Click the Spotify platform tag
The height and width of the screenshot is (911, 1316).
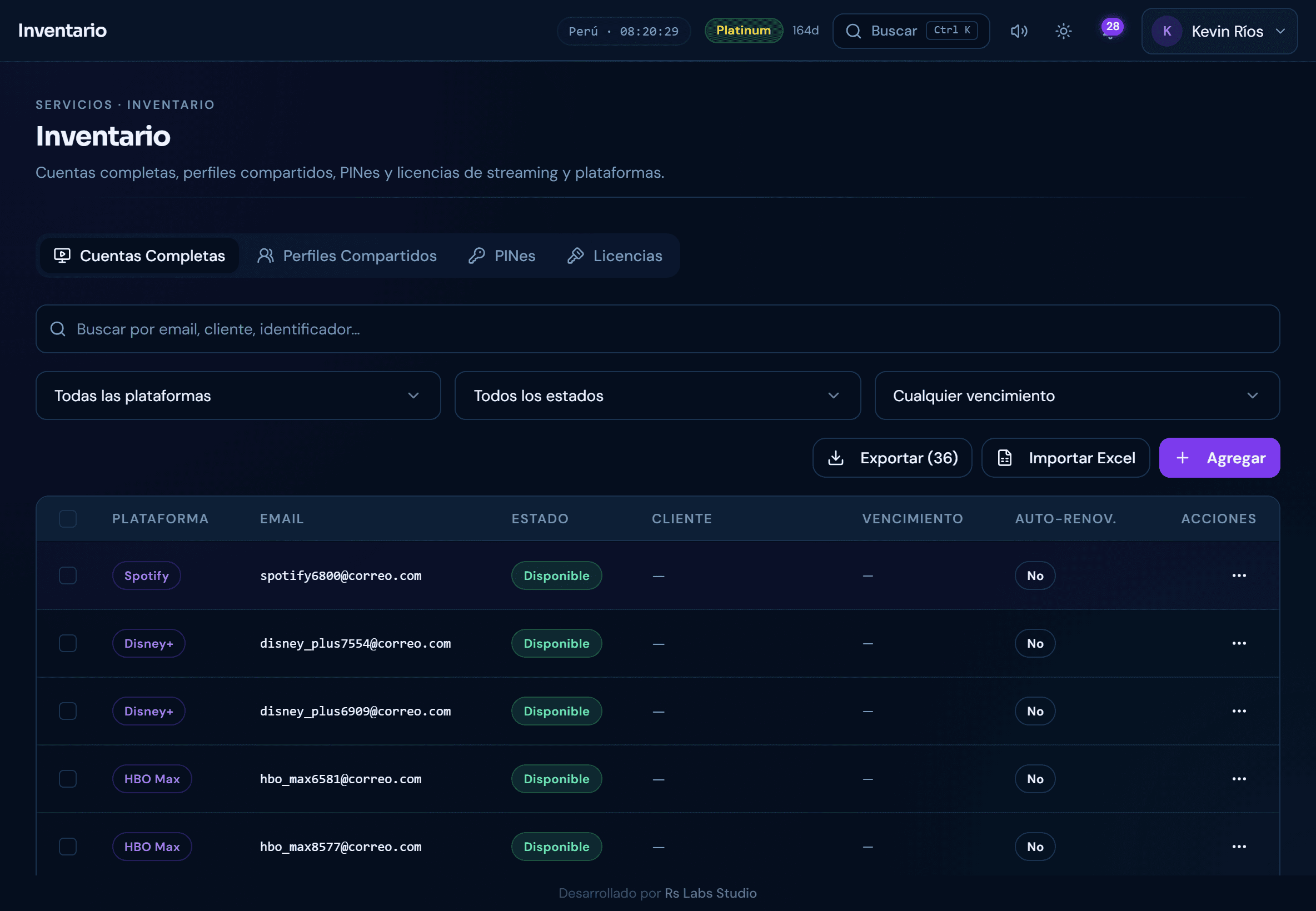[x=146, y=575]
